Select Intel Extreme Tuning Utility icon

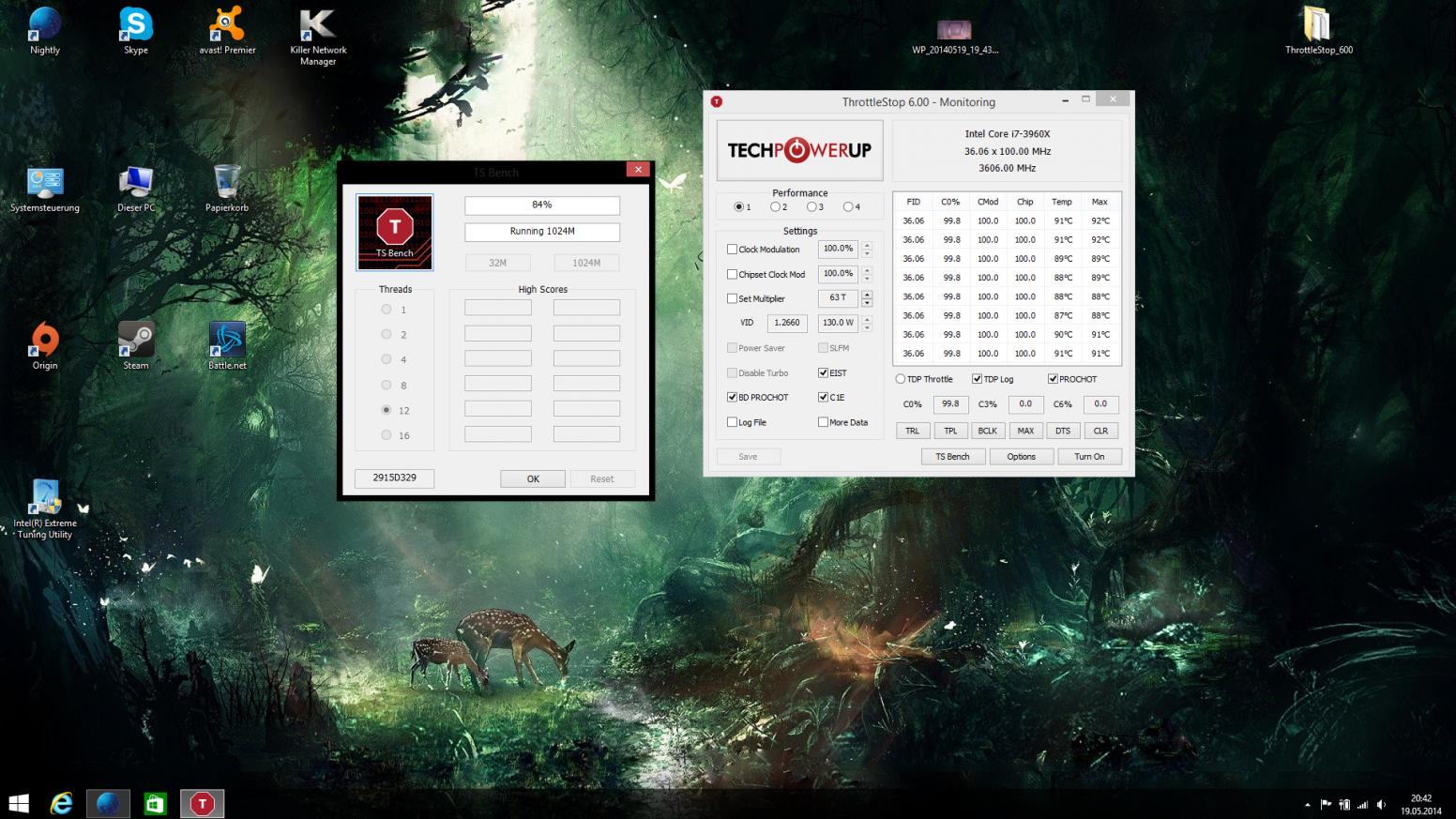[45, 509]
